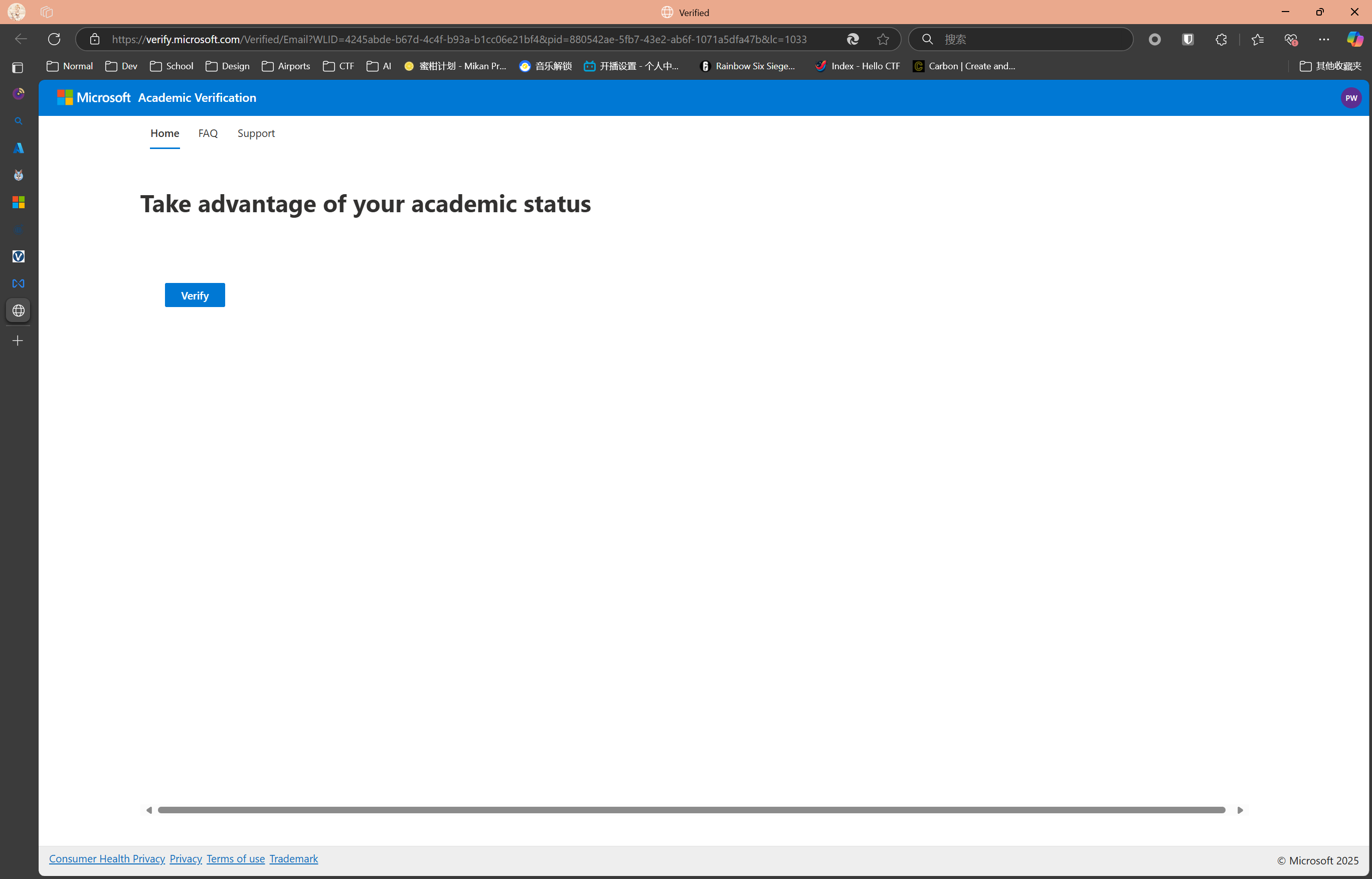Expand the 其他收藏夹 bookmarks folder
Viewport: 1372px width, 879px height.
tap(1330, 66)
